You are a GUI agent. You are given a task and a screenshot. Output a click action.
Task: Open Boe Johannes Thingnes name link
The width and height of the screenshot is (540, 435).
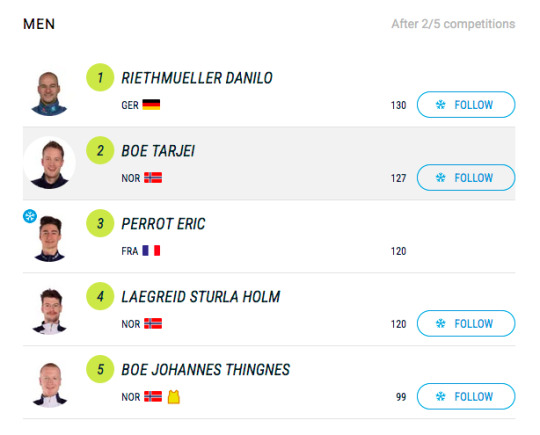(206, 370)
